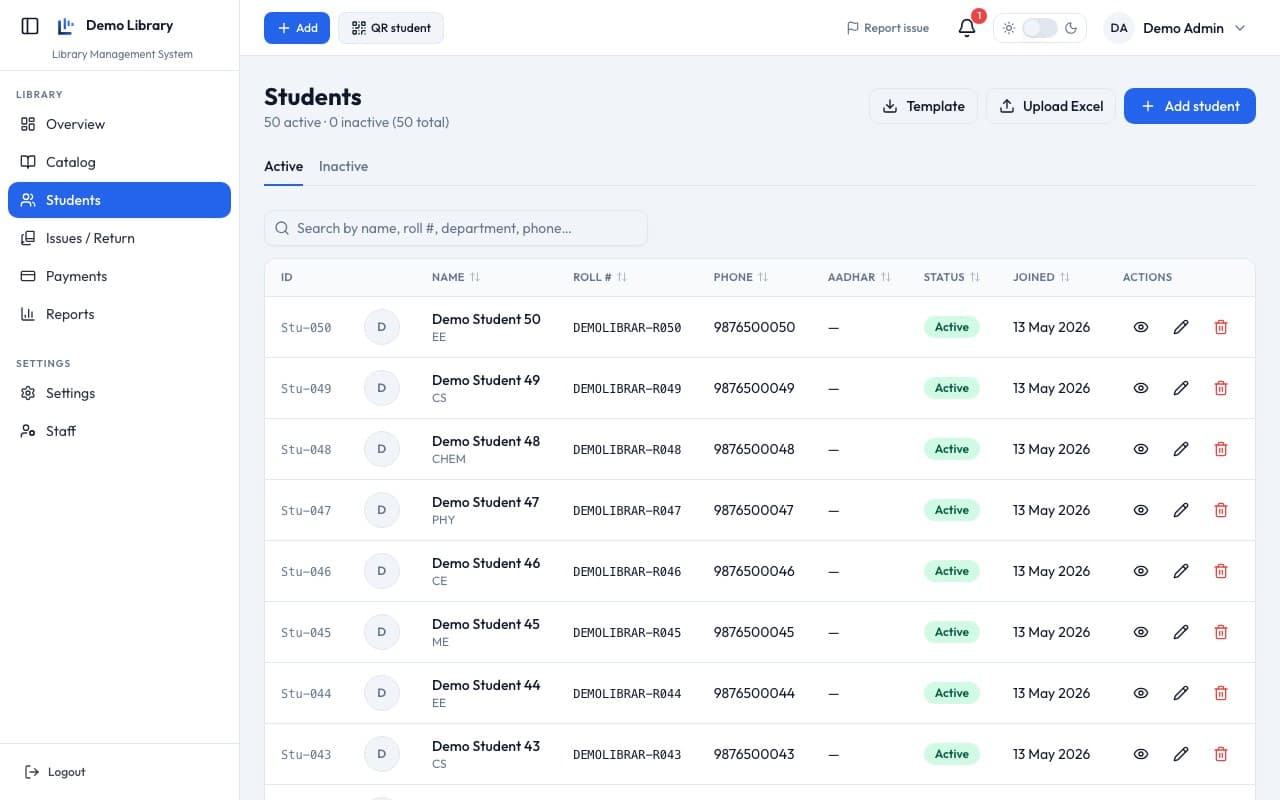
Task: Sort table by the Phone column
Action: (741, 277)
